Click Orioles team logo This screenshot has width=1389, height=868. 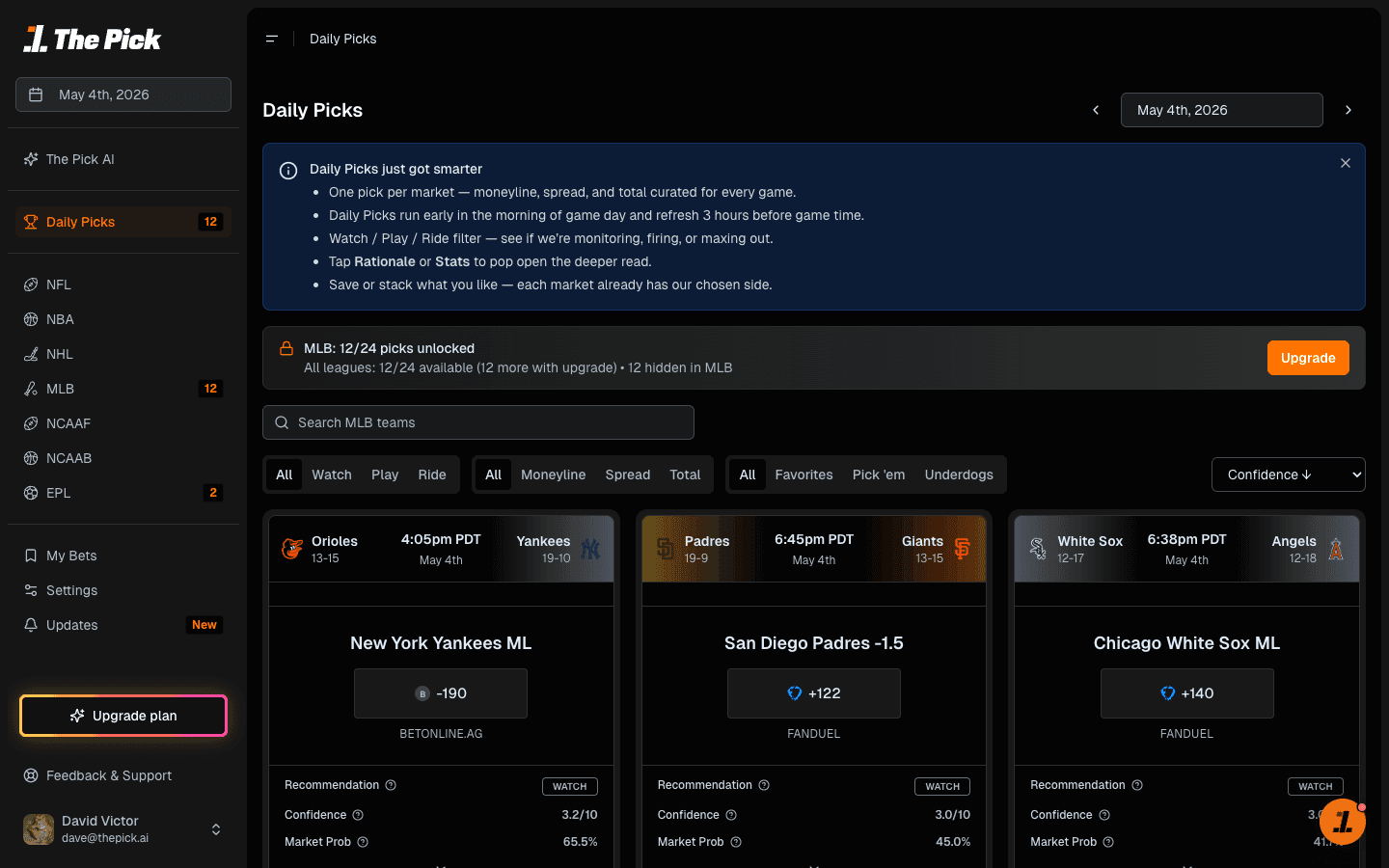pos(292,549)
